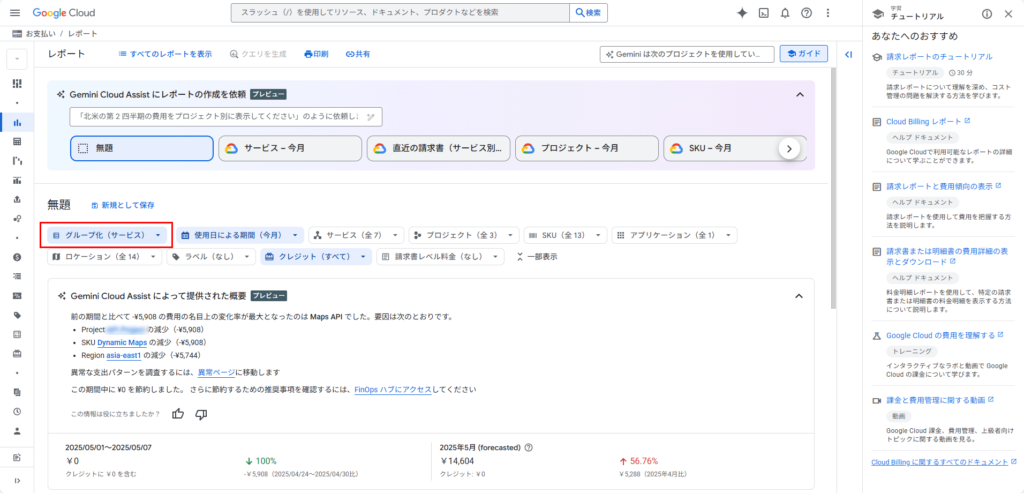Click すべてのレポートを表示
This screenshot has width=1024, height=493.
[x=165, y=54]
